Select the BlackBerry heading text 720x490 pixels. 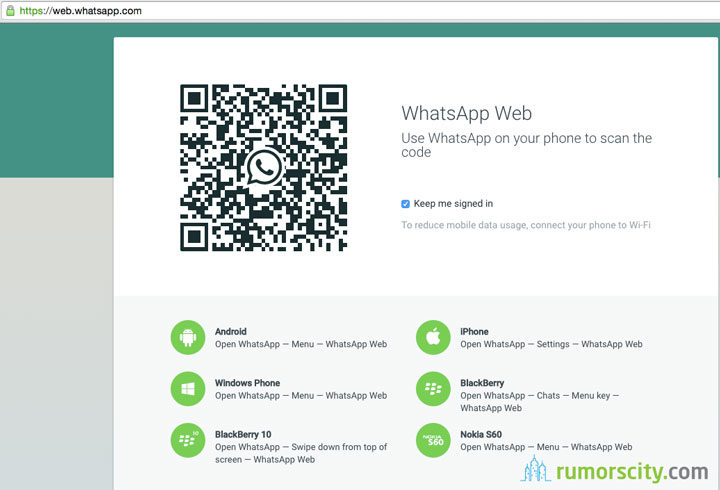click(482, 383)
